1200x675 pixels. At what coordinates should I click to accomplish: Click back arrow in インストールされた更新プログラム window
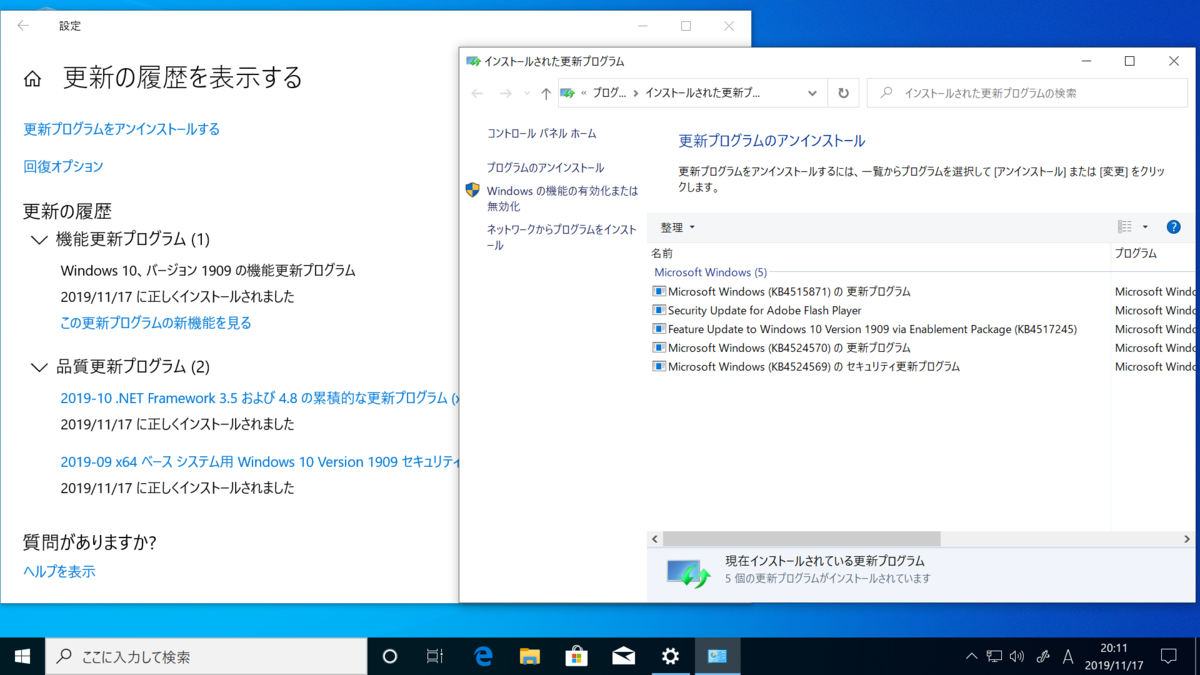click(478, 93)
